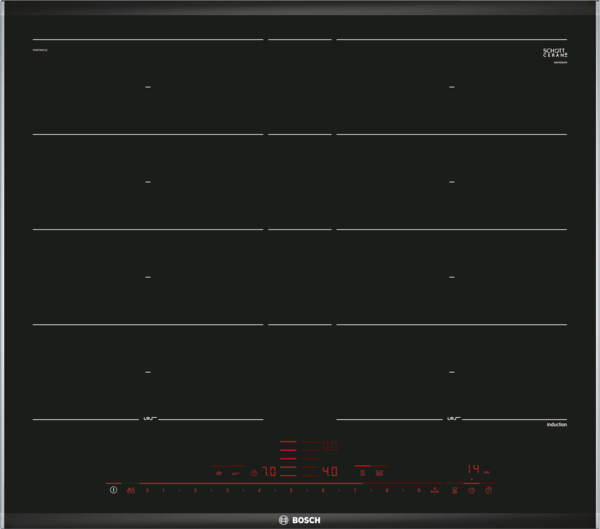
Task: Activate the PowerBoost symbol after level 9
Action: coord(435,491)
